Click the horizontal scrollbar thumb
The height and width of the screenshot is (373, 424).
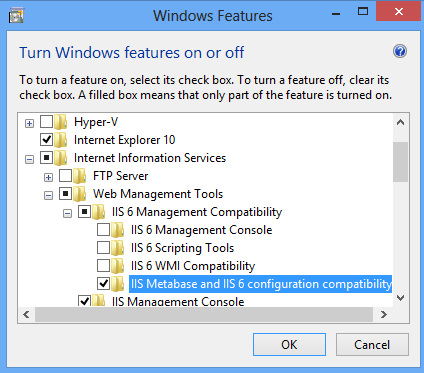(204, 314)
